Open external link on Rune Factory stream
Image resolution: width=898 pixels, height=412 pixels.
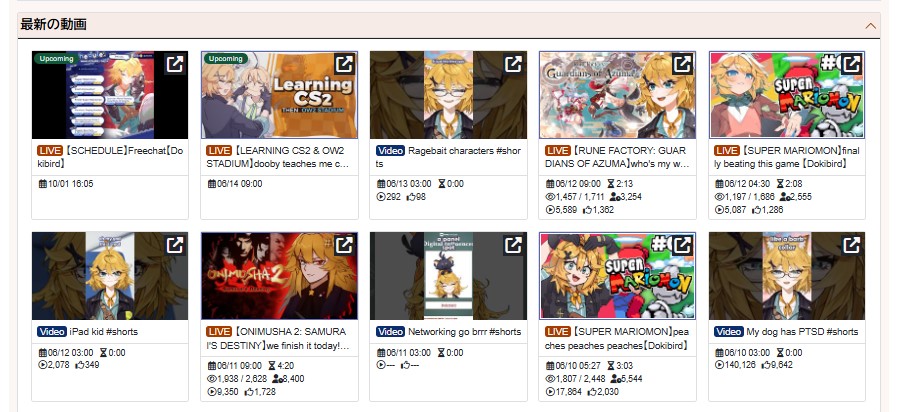tap(682, 64)
